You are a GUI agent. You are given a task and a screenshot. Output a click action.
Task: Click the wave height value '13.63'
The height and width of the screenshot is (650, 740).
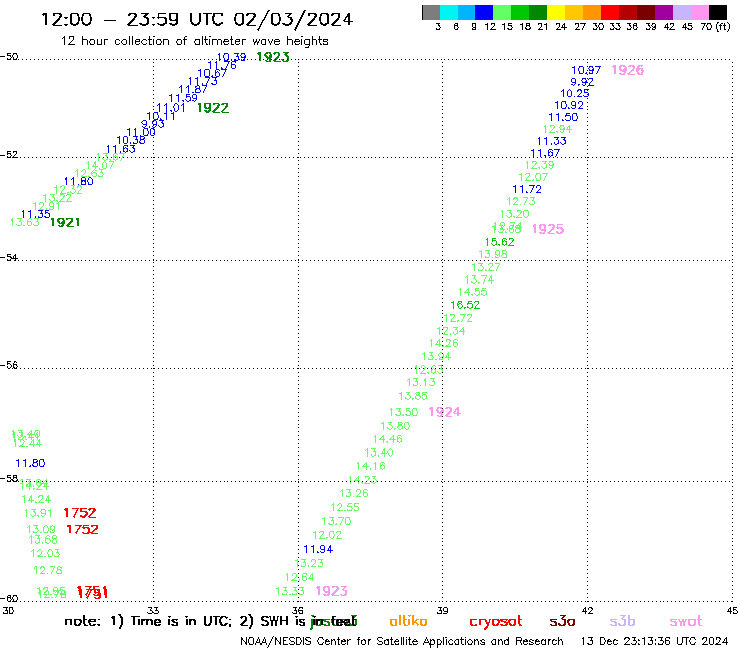pyautogui.click(x=25, y=222)
